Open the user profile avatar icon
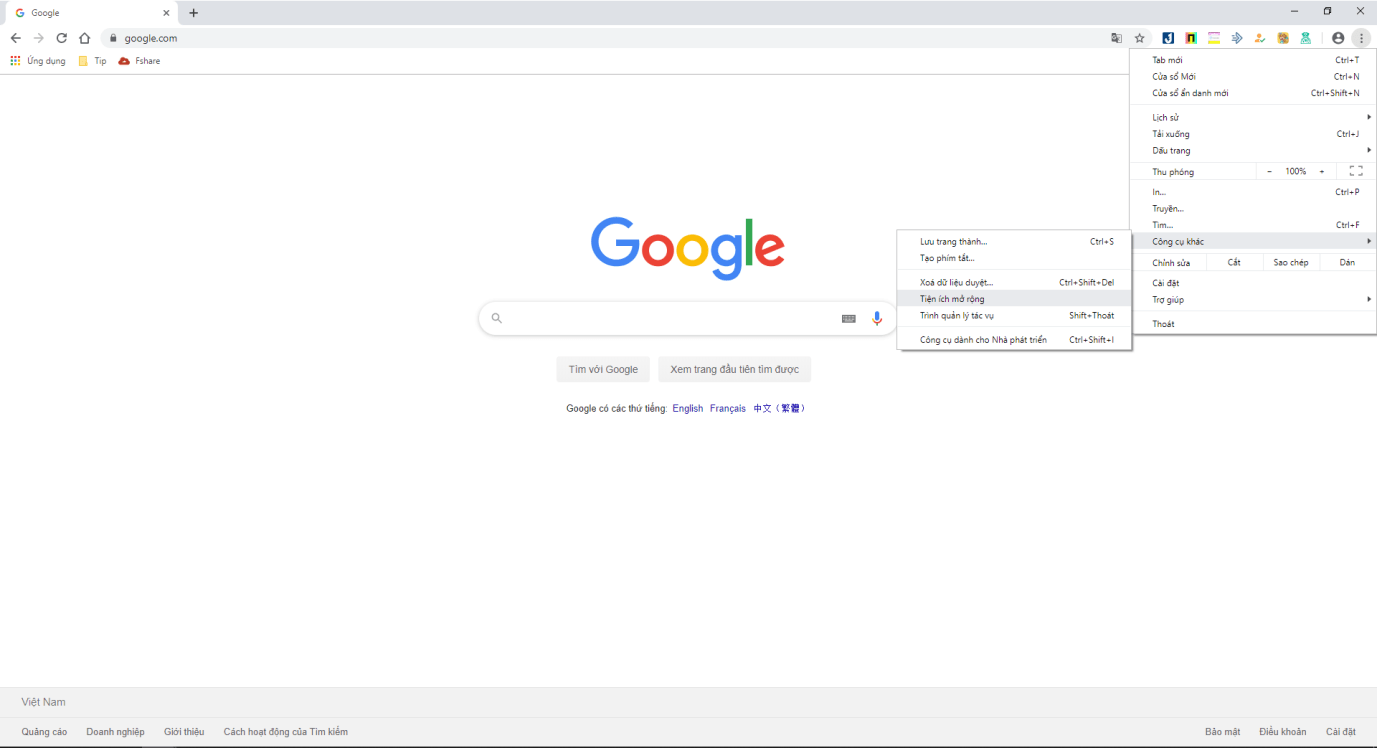The image size is (1377, 748). click(1338, 38)
